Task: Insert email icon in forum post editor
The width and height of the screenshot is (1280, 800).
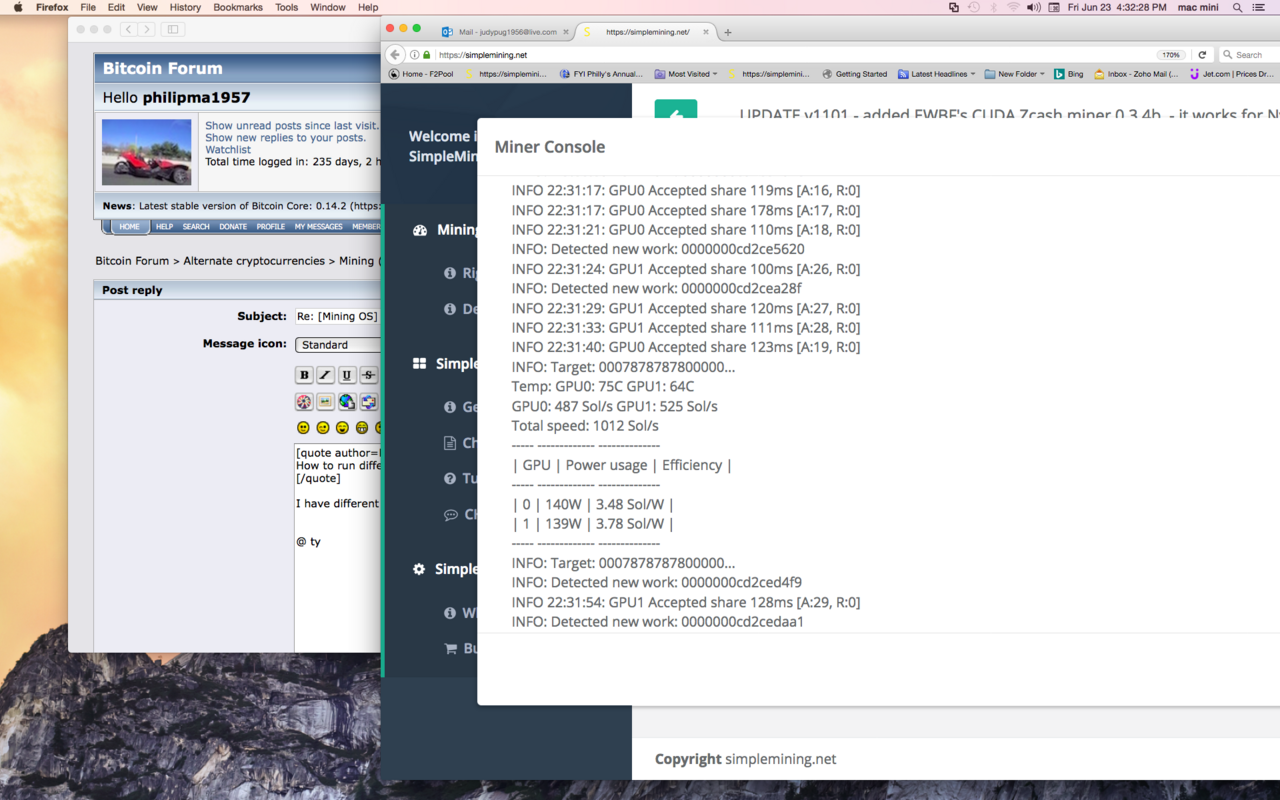Action: tap(368, 402)
